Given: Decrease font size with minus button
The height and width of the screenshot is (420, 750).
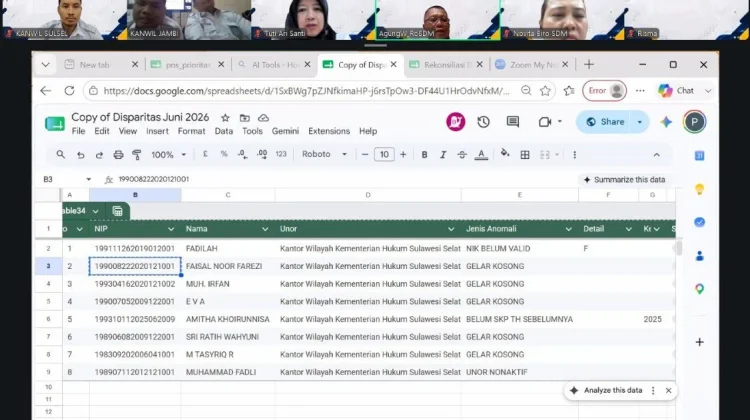Looking at the screenshot, I should [x=365, y=154].
